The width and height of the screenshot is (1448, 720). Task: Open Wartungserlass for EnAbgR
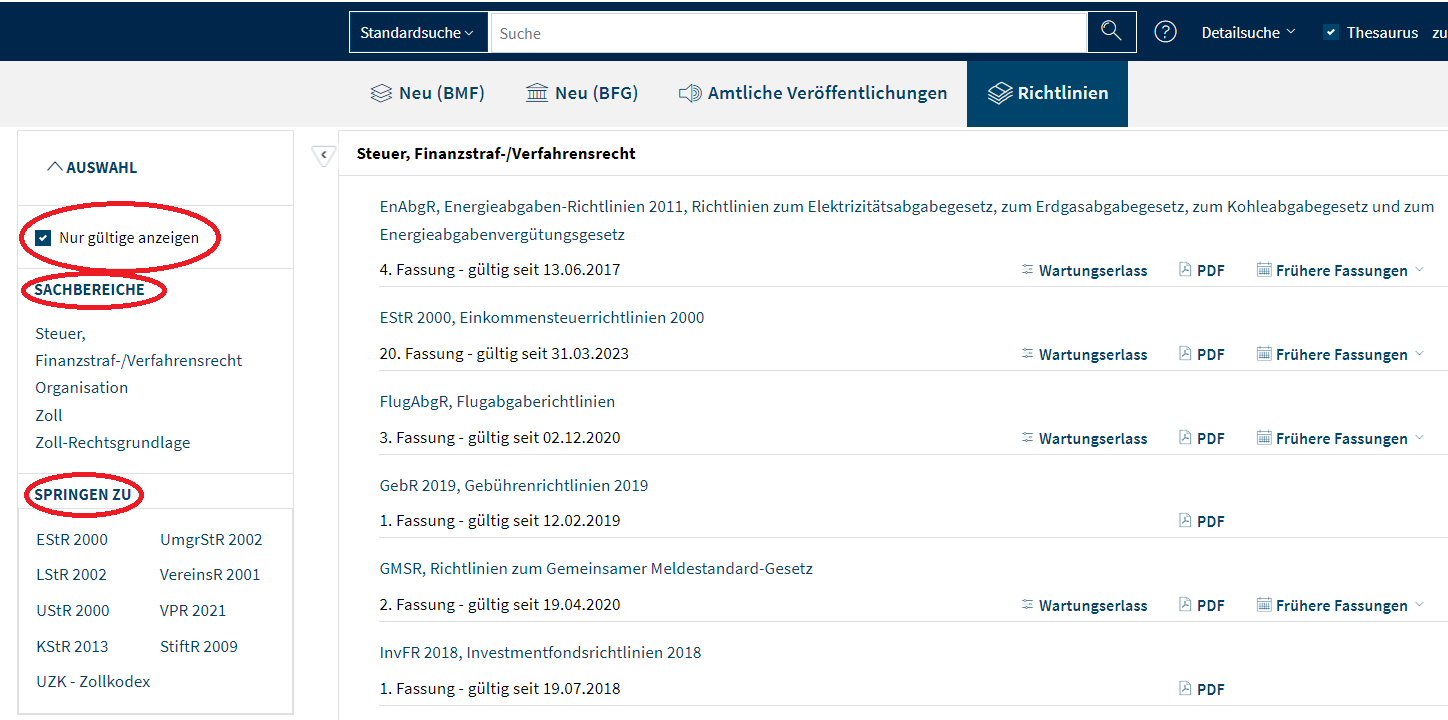[x=1084, y=270]
